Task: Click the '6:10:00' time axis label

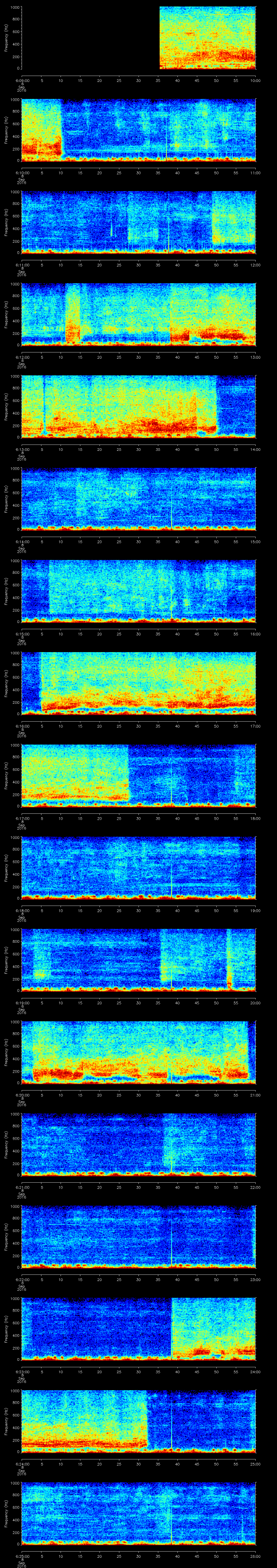Action: coord(22,173)
